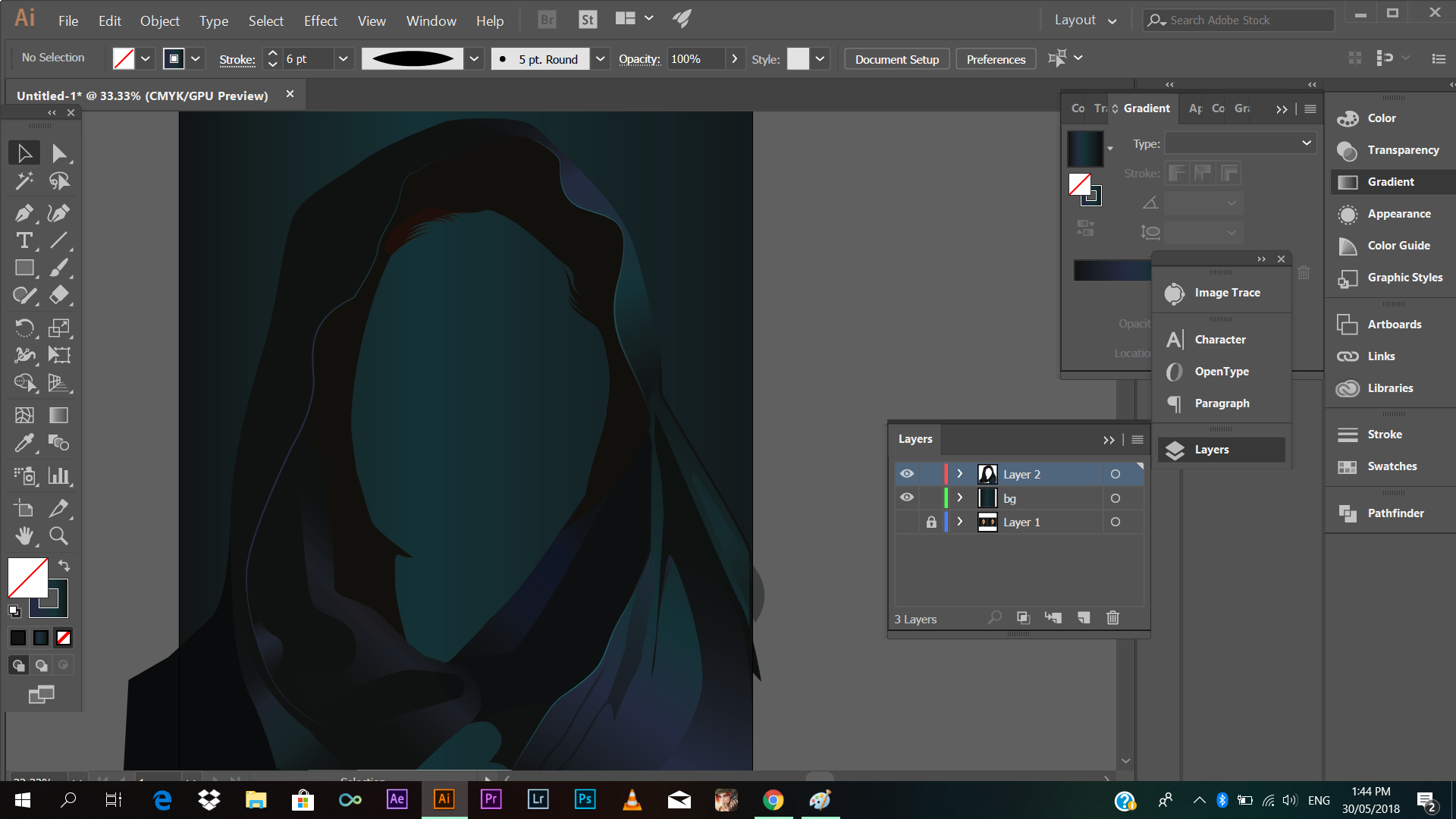Select the Eyedropper tool
1456x819 pixels.
coord(24,442)
